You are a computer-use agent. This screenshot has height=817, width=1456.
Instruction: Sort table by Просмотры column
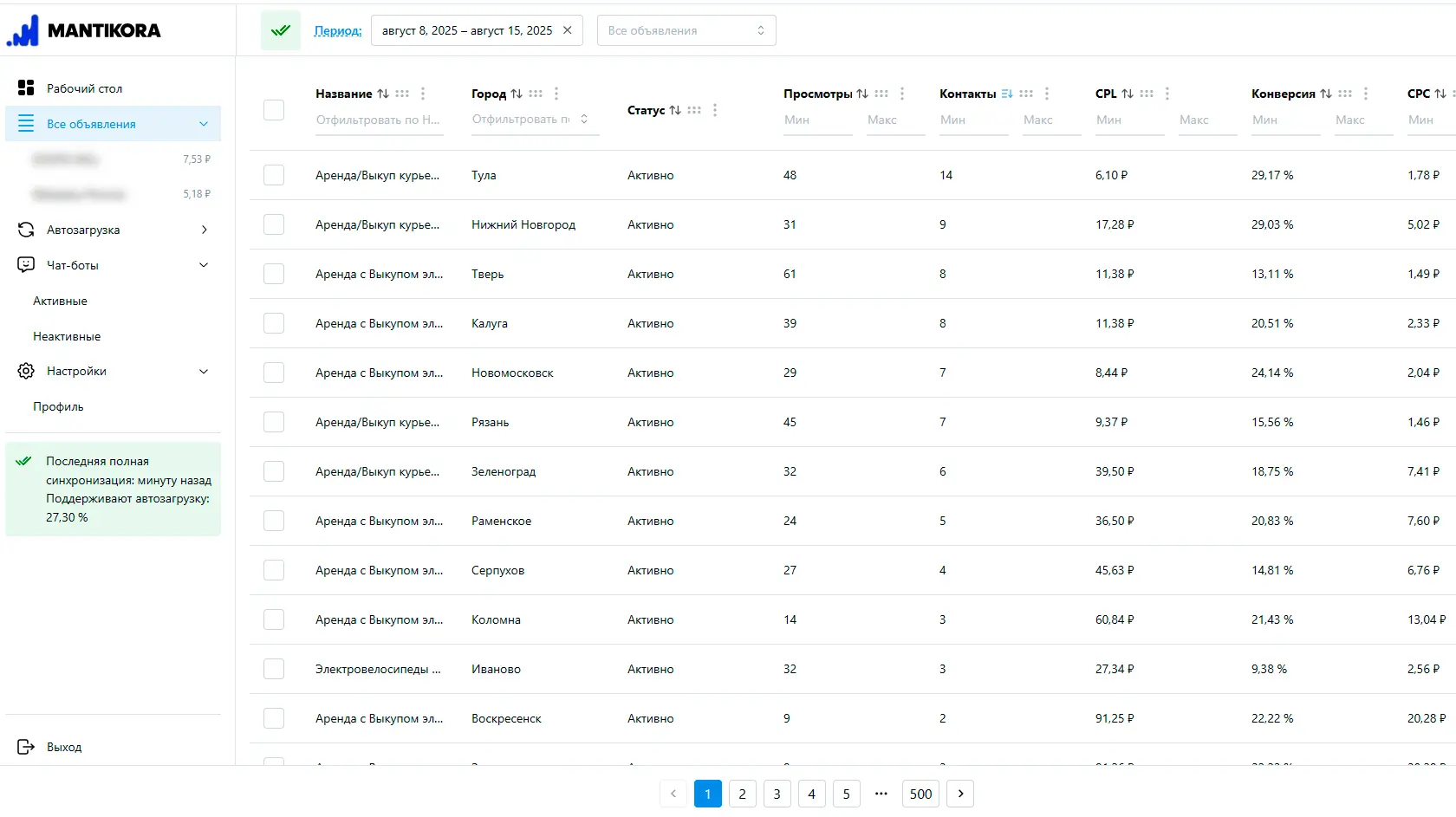(x=862, y=94)
